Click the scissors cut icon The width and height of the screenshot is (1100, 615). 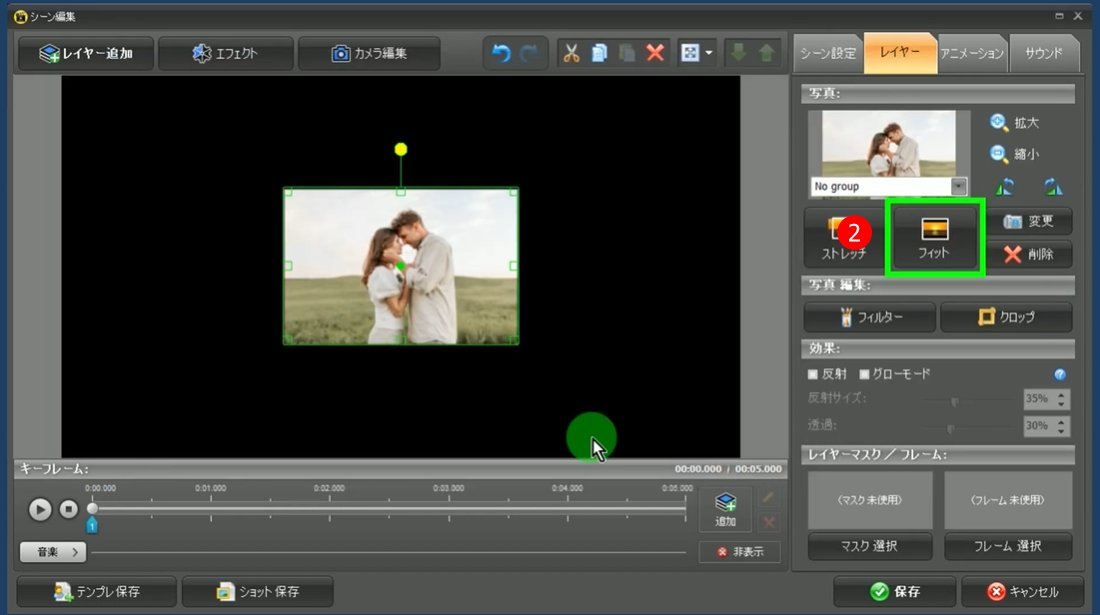(x=571, y=53)
